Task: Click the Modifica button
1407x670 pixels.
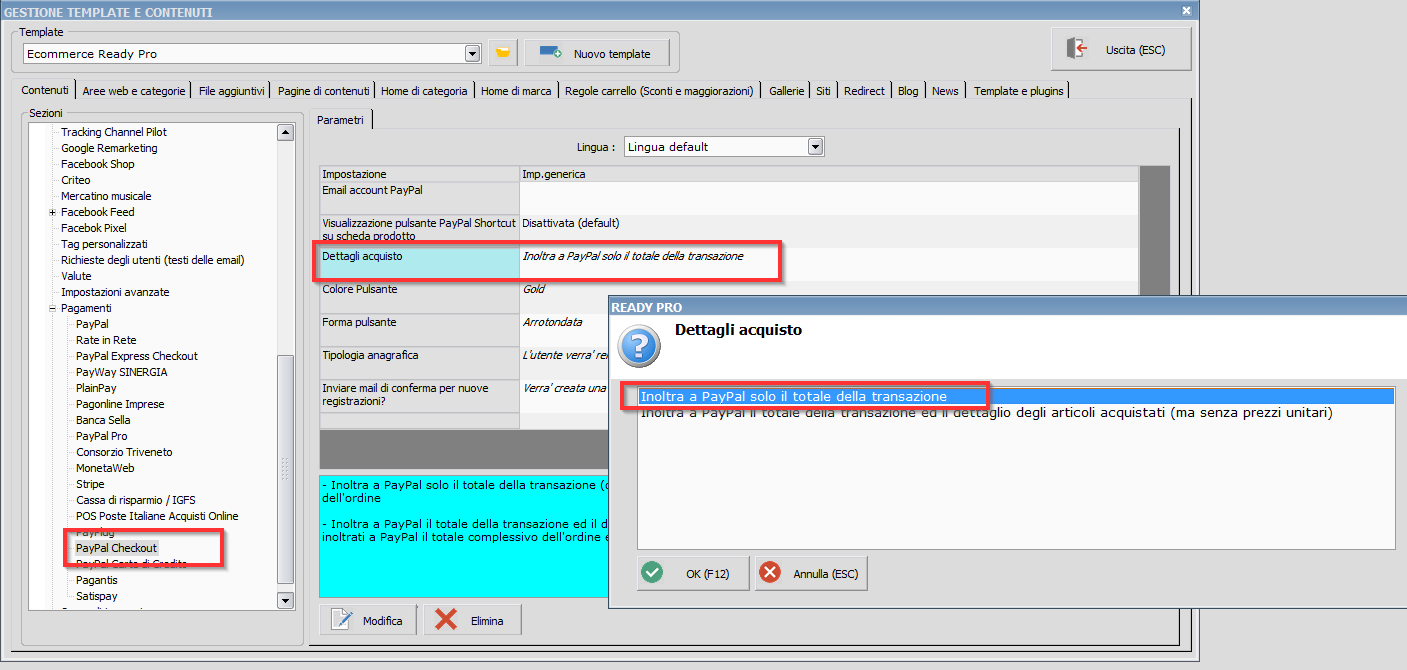Action: tap(369, 620)
